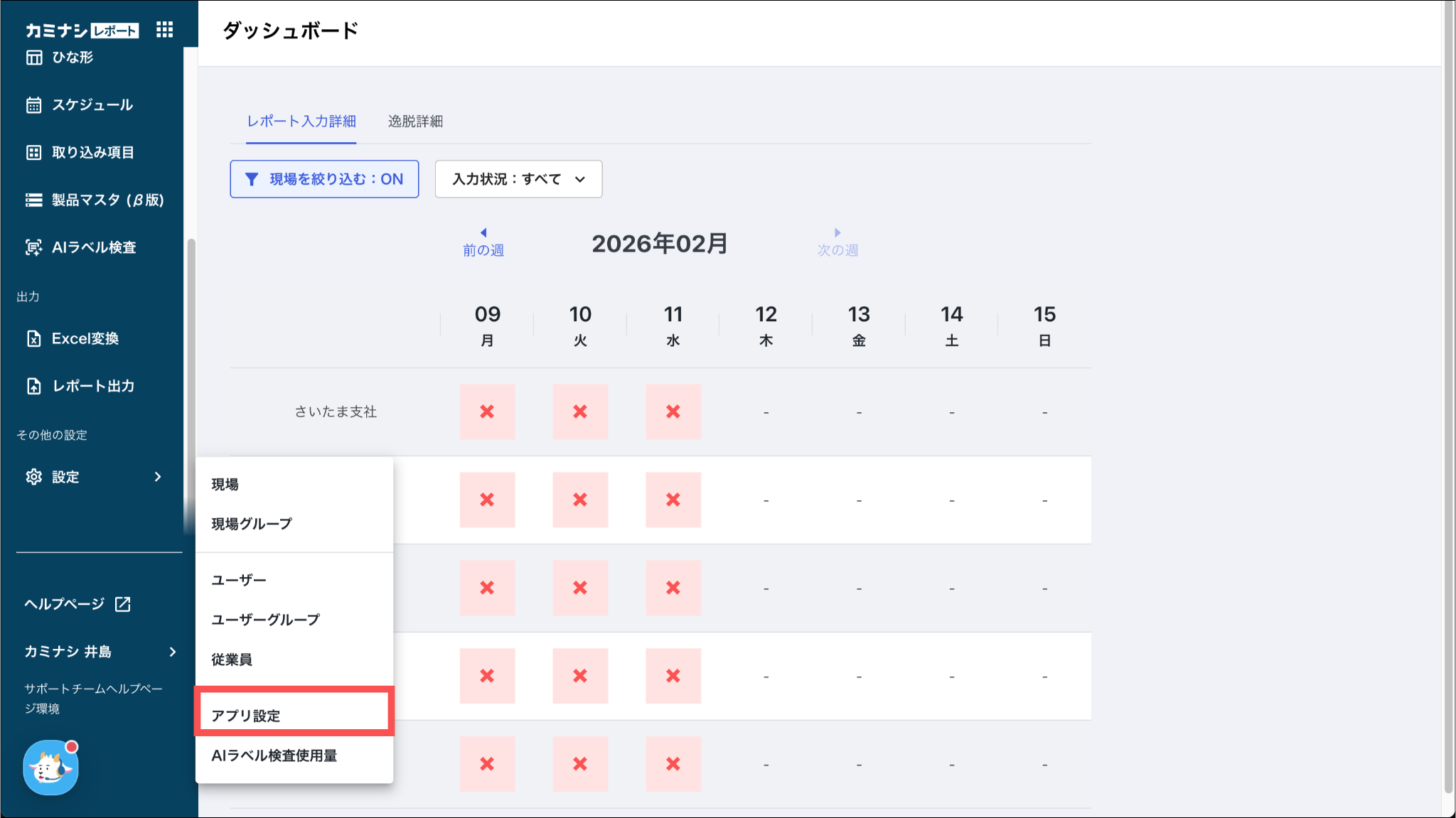Toggle the 現場を絞り込む filter ON button
The image size is (1456, 818).
(x=324, y=179)
